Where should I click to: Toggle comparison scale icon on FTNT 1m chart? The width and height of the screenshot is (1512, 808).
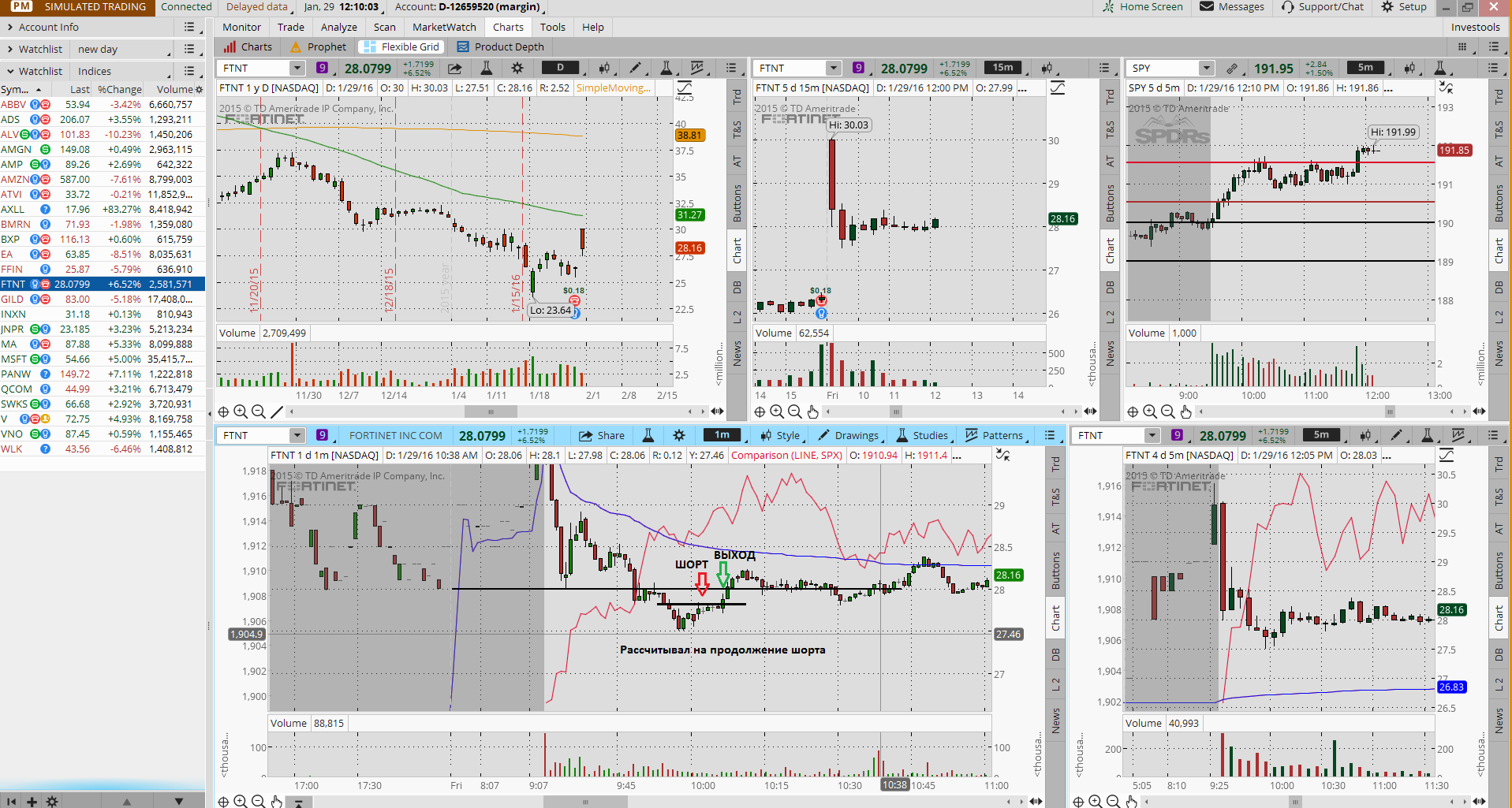pyautogui.click(x=1002, y=455)
